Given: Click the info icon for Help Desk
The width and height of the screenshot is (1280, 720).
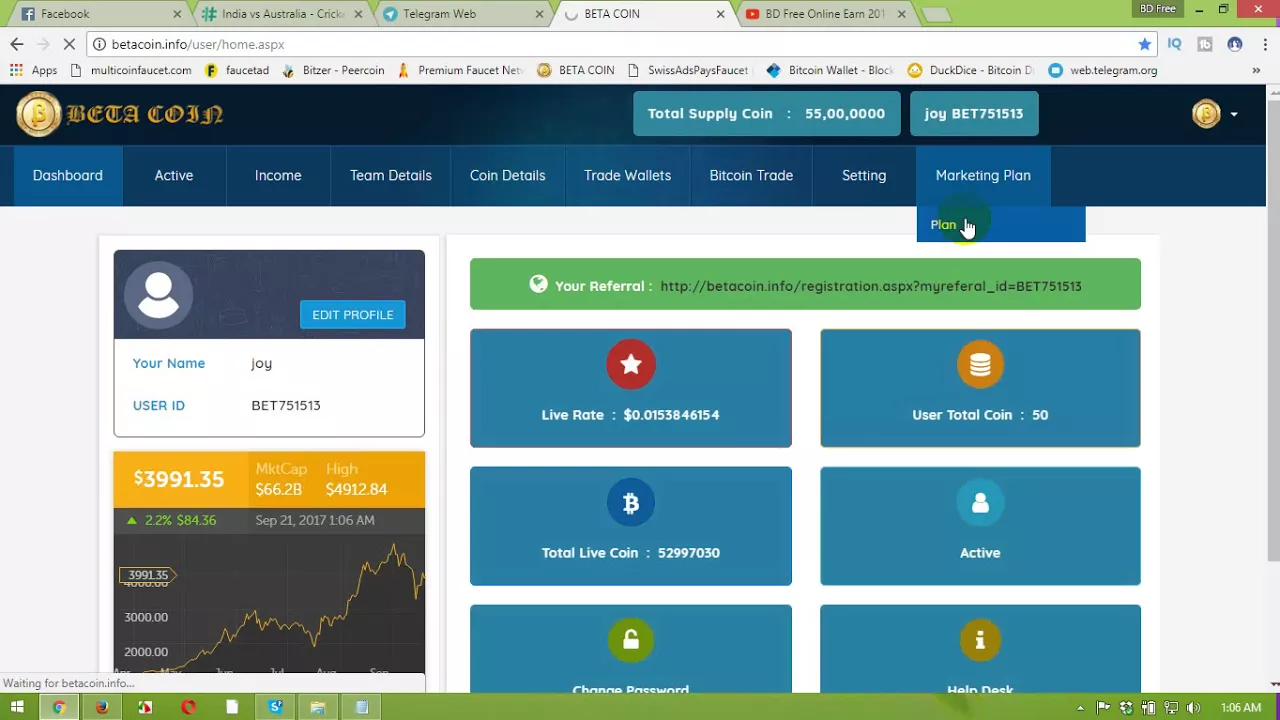Looking at the screenshot, I should click(980, 641).
